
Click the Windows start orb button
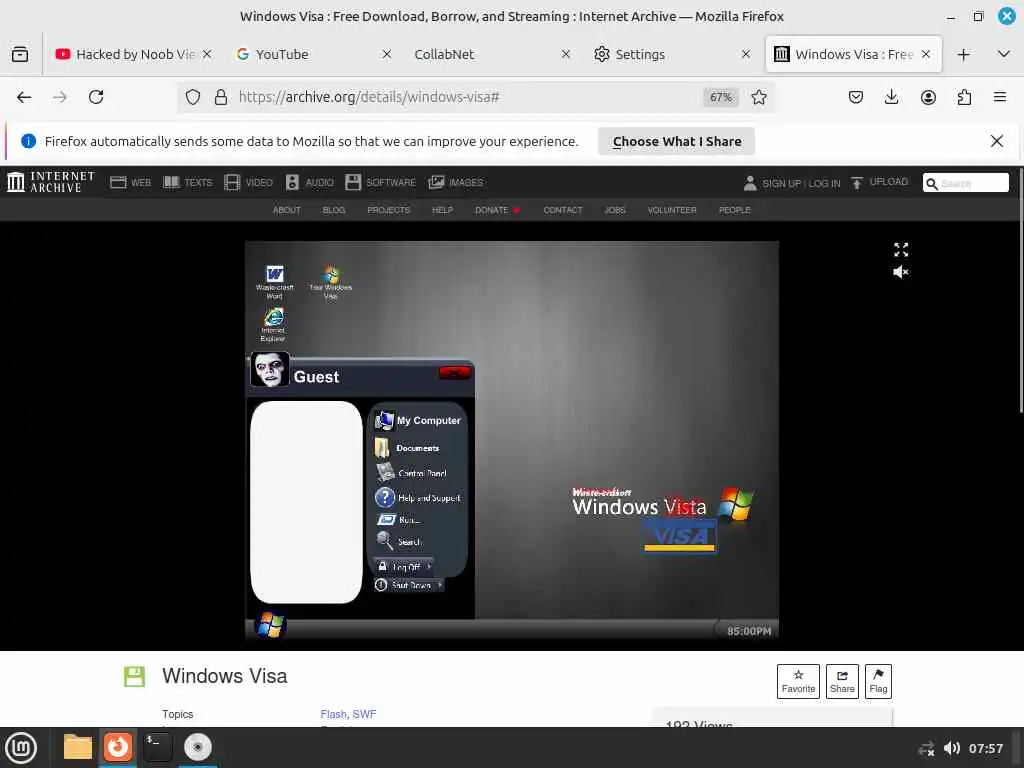coord(270,626)
